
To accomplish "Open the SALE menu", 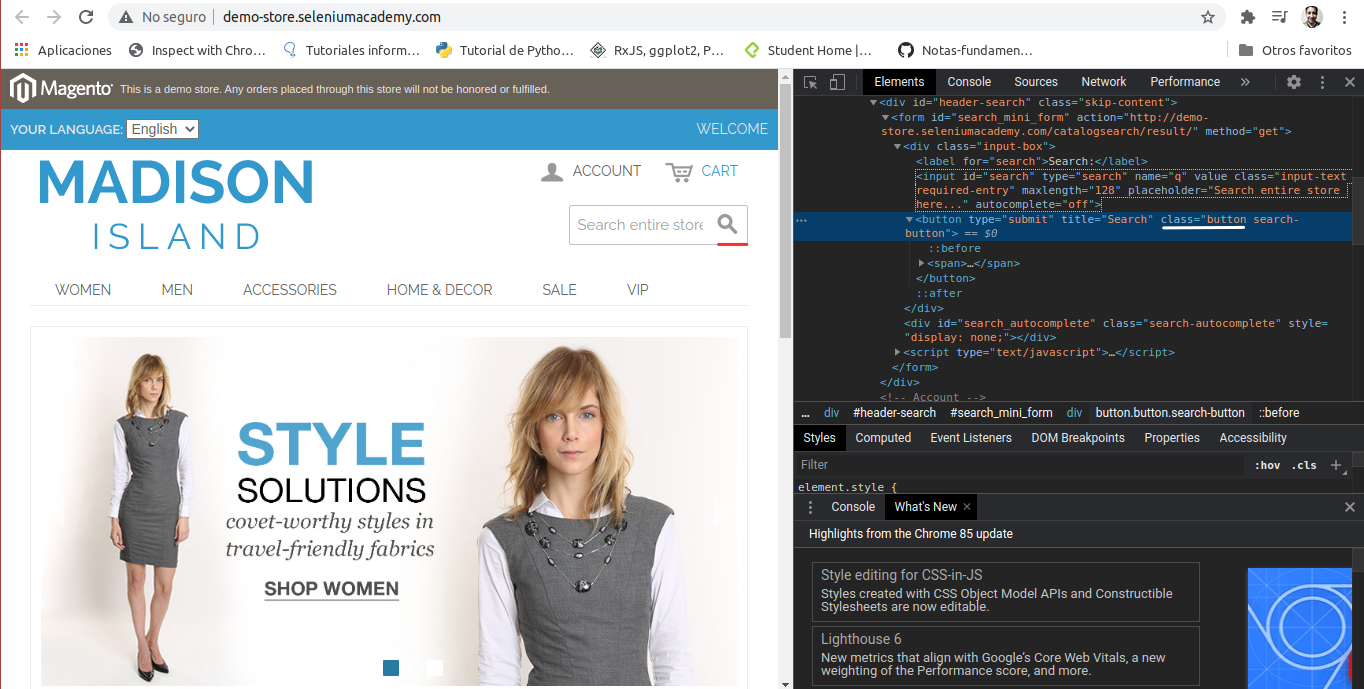I will 559,290.
